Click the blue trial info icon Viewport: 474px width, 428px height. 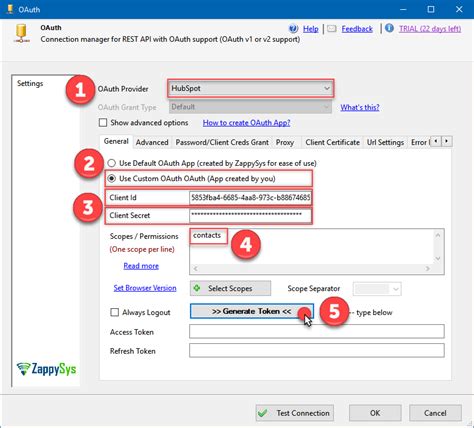click(389, 28)
